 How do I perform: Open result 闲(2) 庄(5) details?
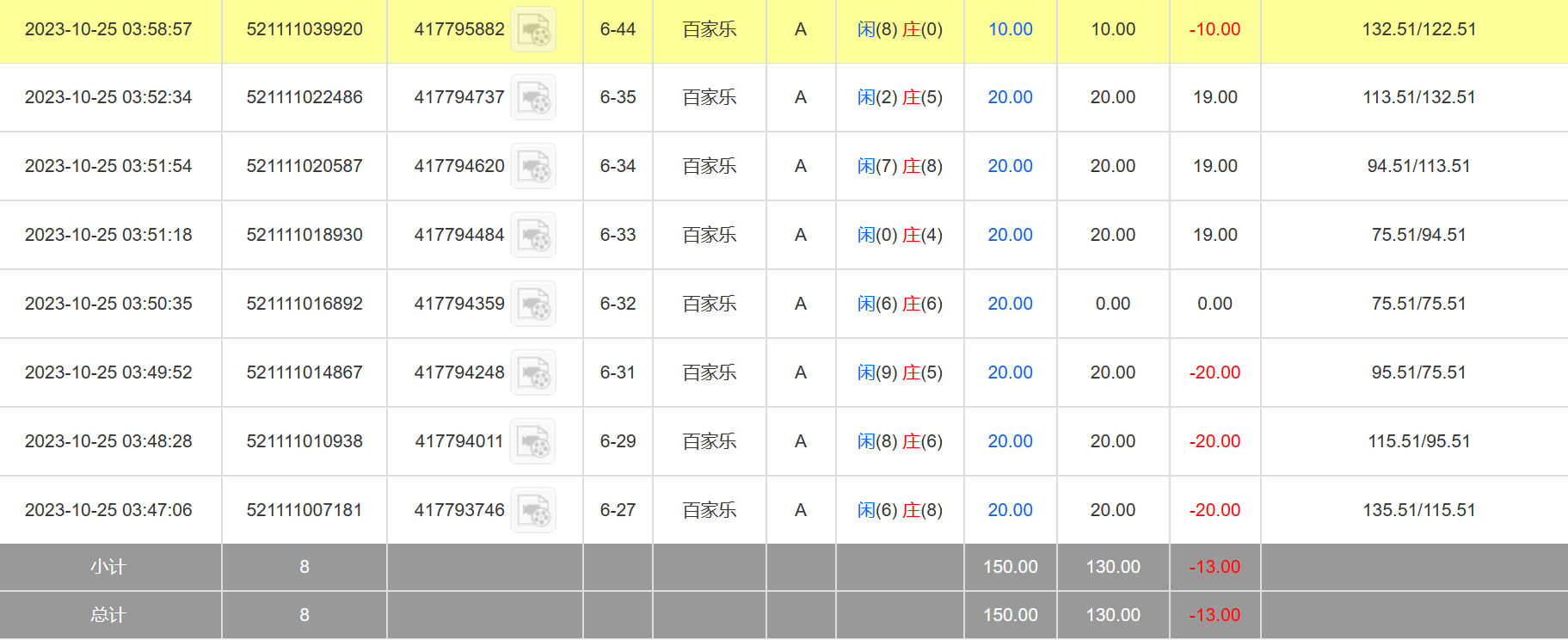tap(900, 97)
